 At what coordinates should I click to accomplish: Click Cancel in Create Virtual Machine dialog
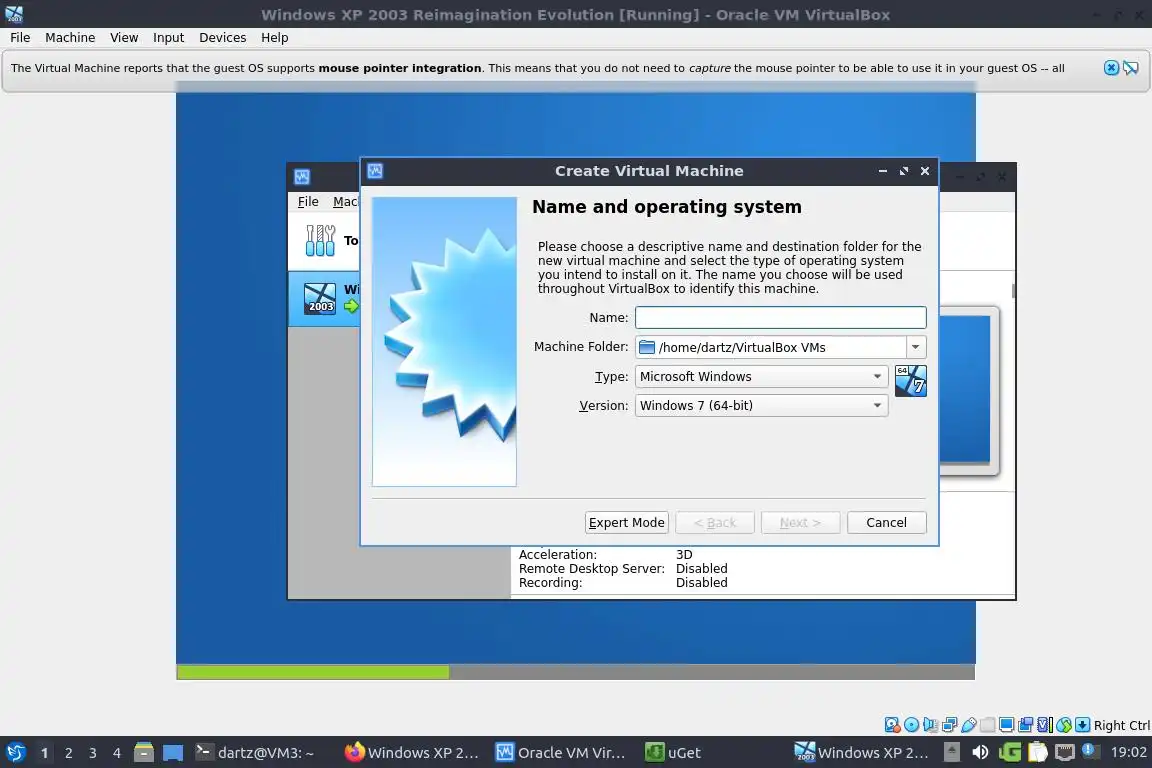click(x=886, y=523)
